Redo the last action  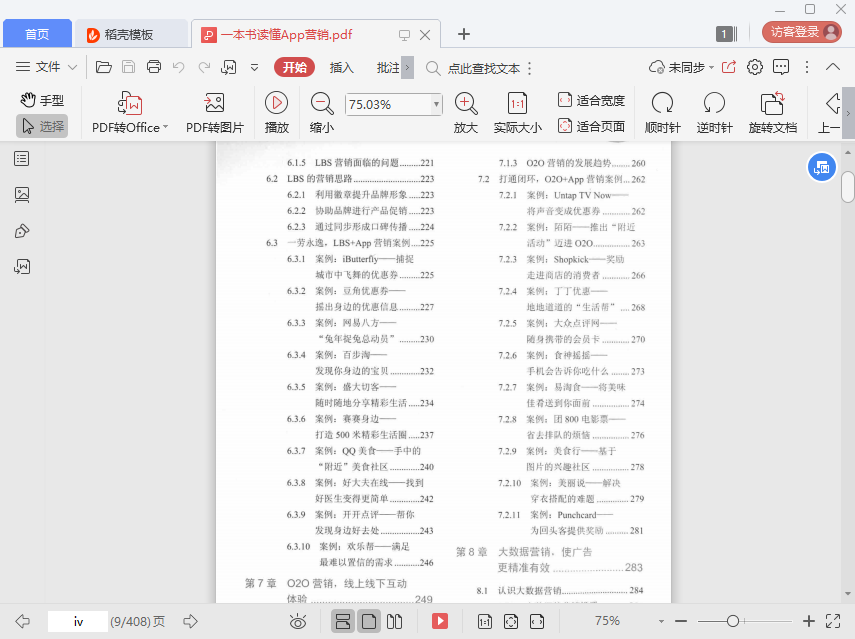pyautogui.click(x=204, y=67)
